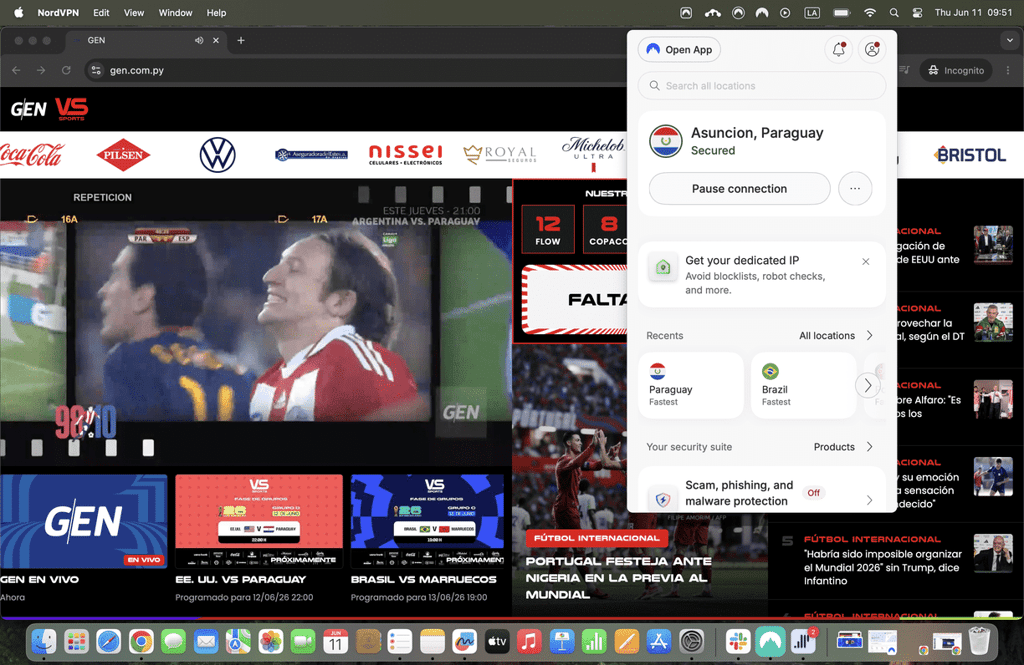
Task: Open Slack from the Dock
Action: pyautogui.click(x=738, y=642)
